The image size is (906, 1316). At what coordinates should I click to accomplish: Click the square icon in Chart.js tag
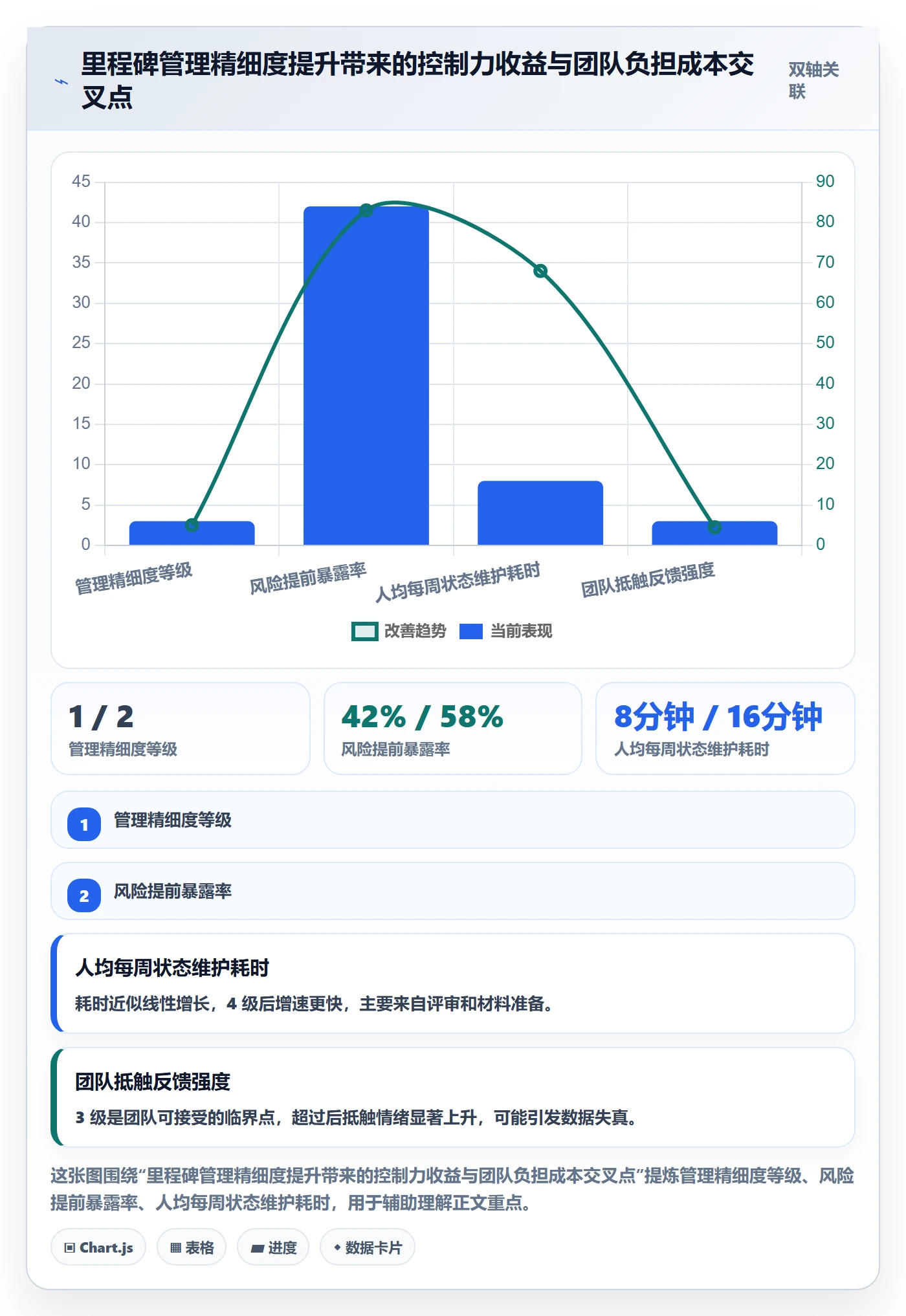tap(70, 1248)
